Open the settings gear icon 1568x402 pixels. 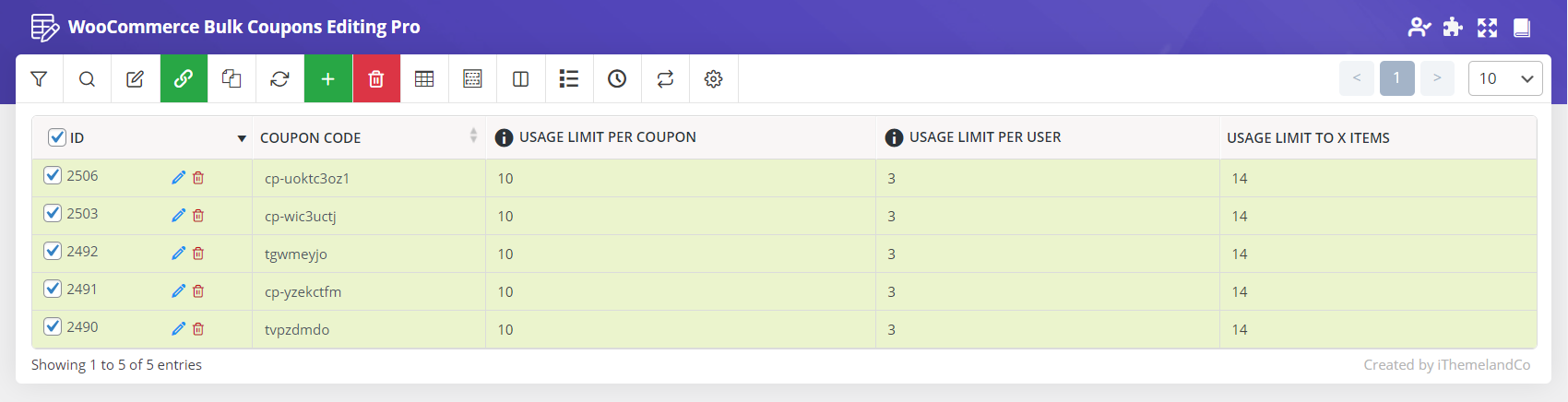(713, 78)
